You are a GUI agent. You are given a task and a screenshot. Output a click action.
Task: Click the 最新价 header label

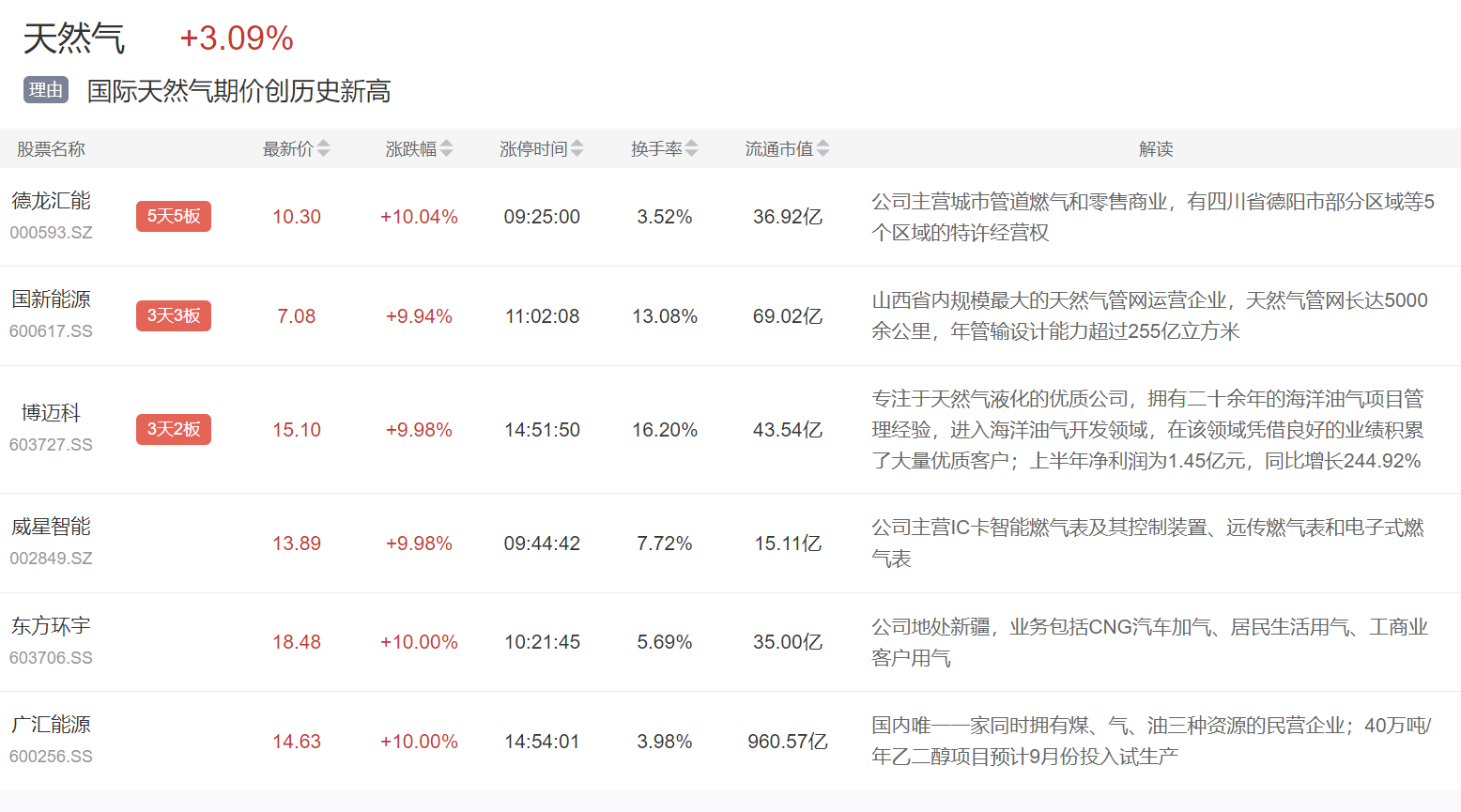[x=288, y=149]
